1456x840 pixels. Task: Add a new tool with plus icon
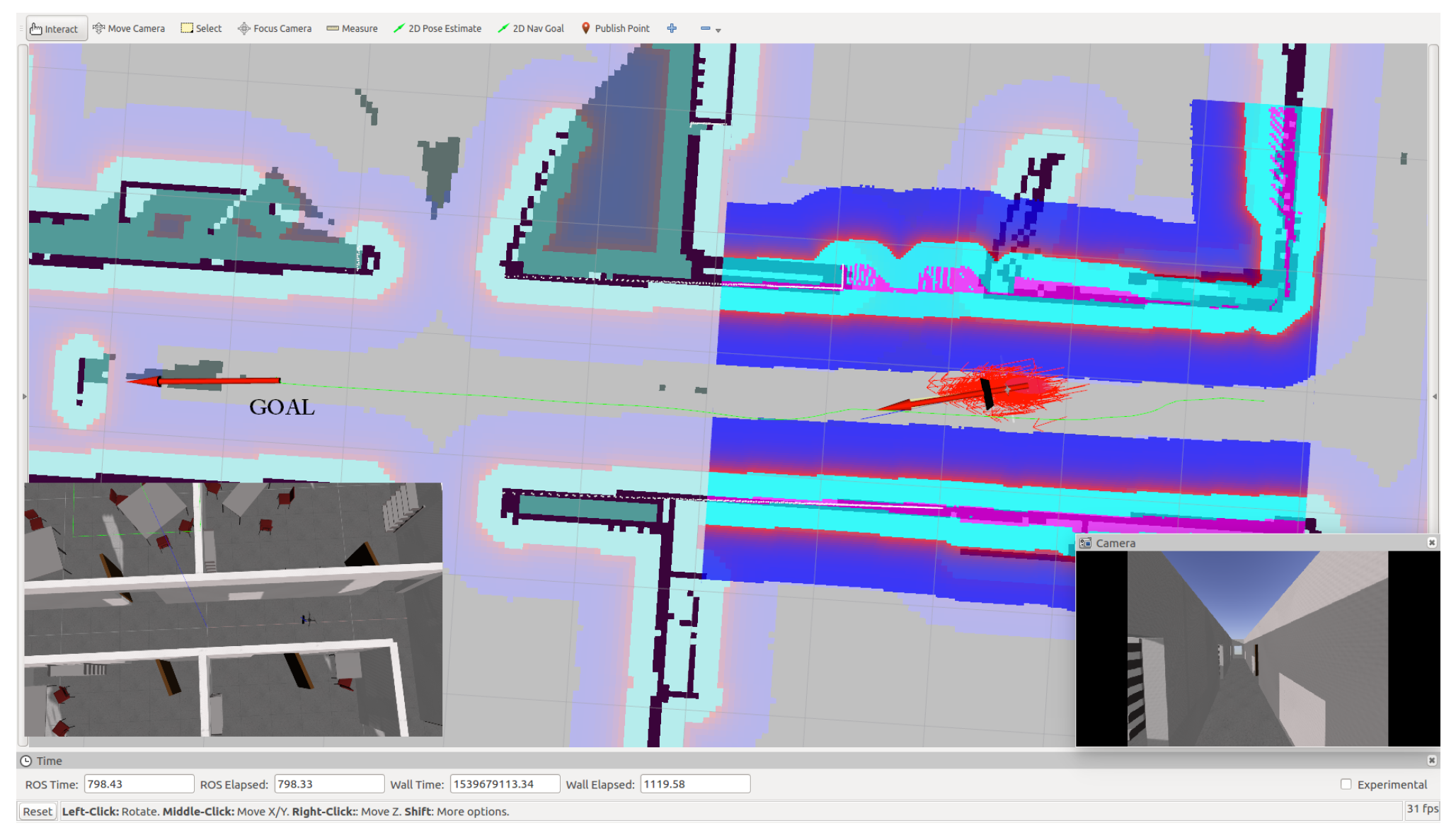[x=672, y=28]
